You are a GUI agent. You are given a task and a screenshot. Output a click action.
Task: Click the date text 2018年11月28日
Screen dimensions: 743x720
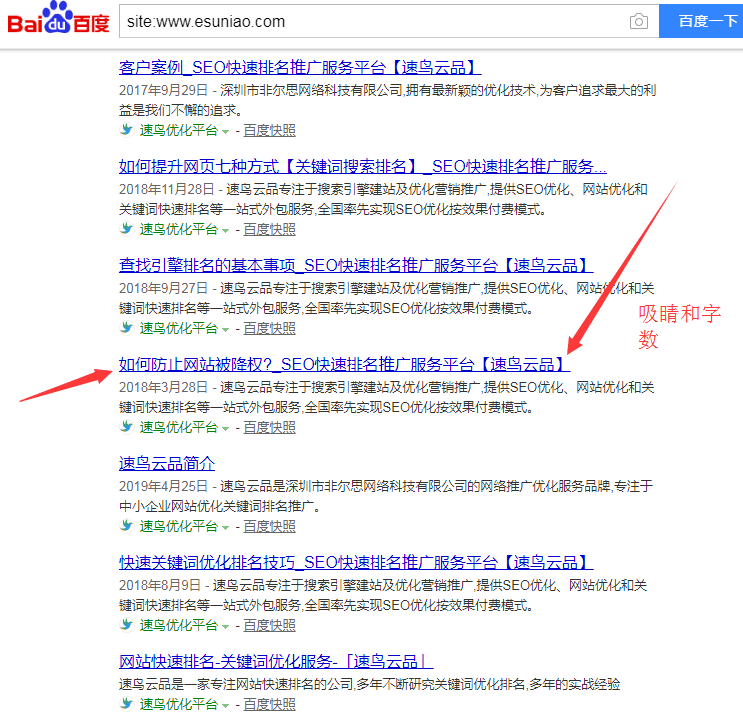coord(167,189)
